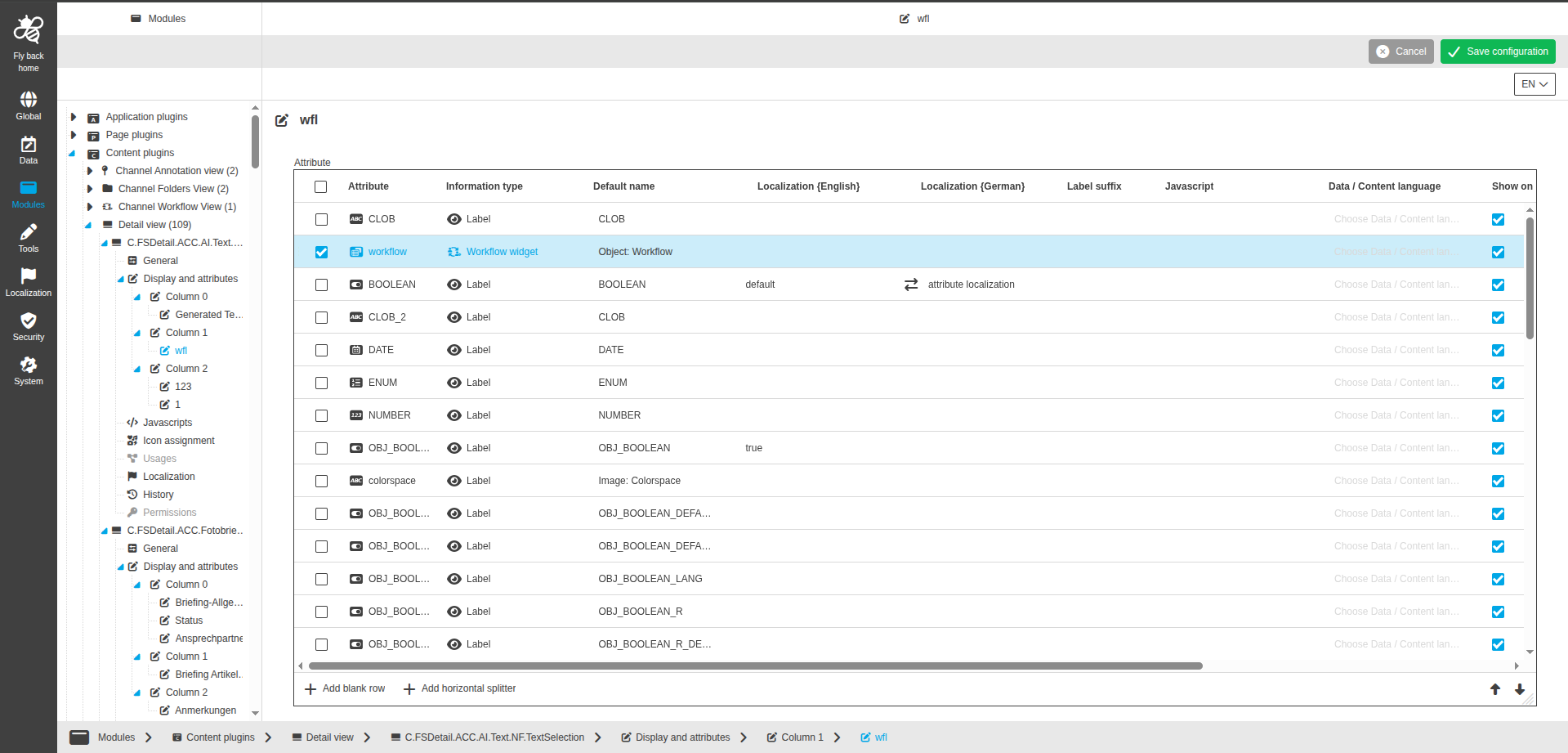Check the ENUM row selection checkbox
This screenshot has width=1568, height=753.
(x=321, y=383)
